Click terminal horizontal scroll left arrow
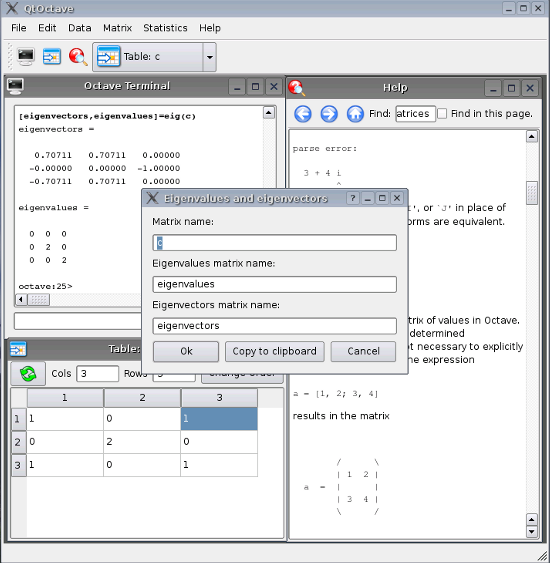The height and width of the screenshot is (563, 550). pos(21,299)
